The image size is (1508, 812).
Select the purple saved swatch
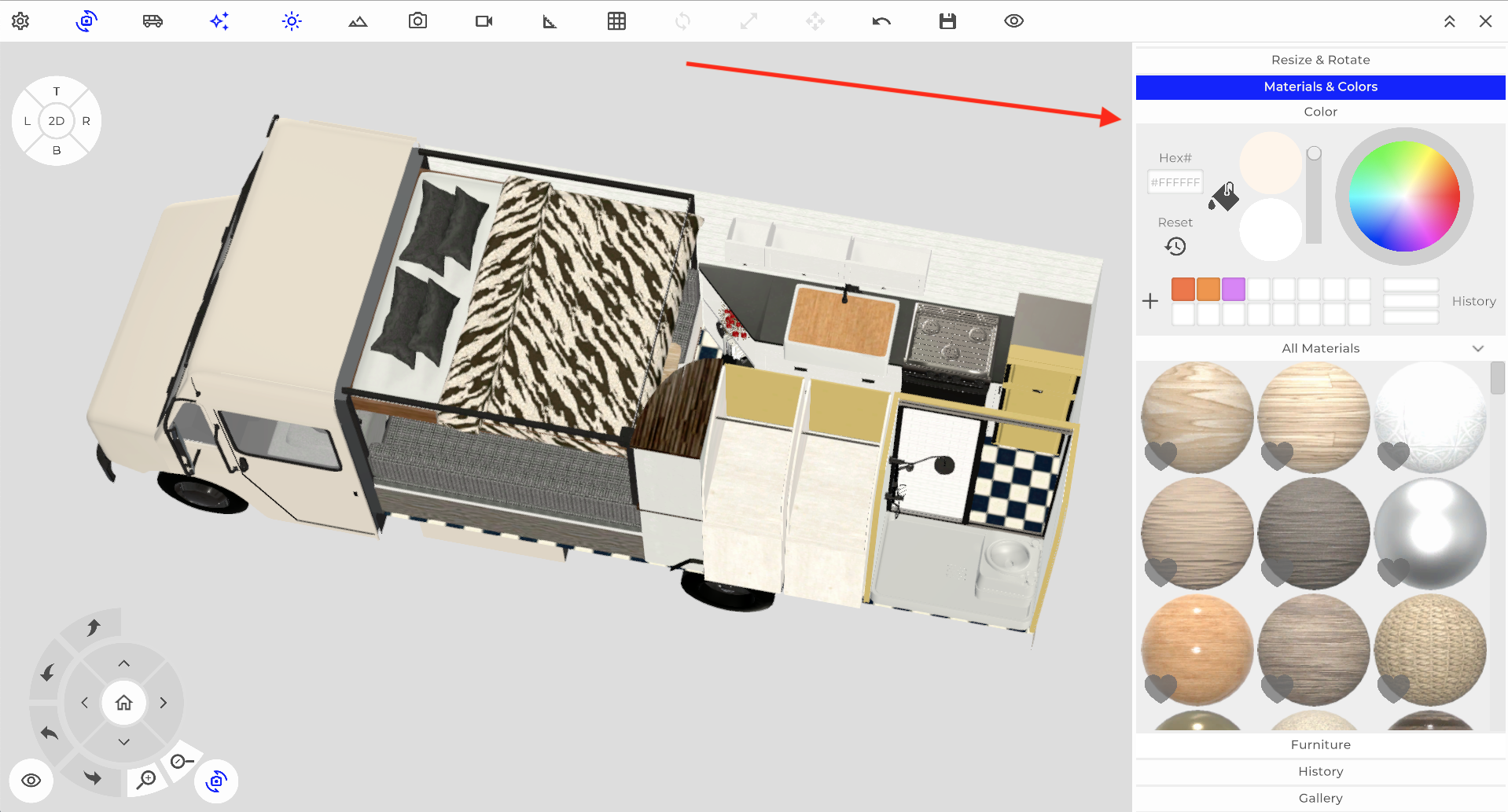pyautogui.click(x=1234, y=289)
